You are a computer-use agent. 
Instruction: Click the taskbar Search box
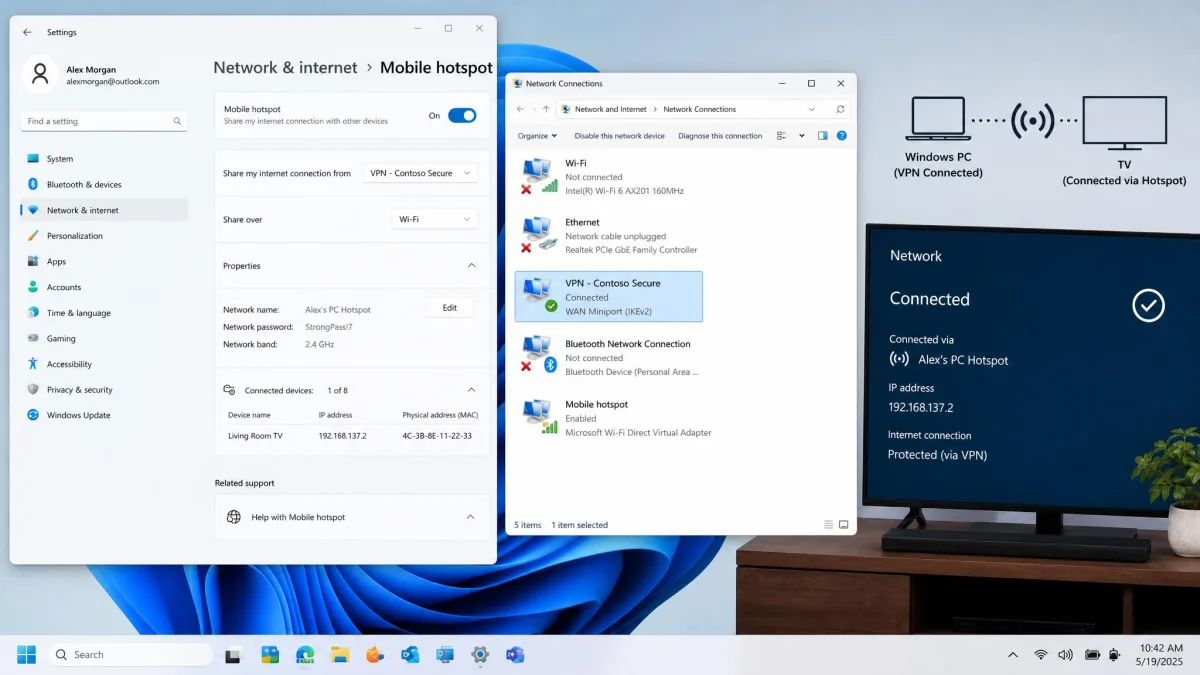[130, 655]
